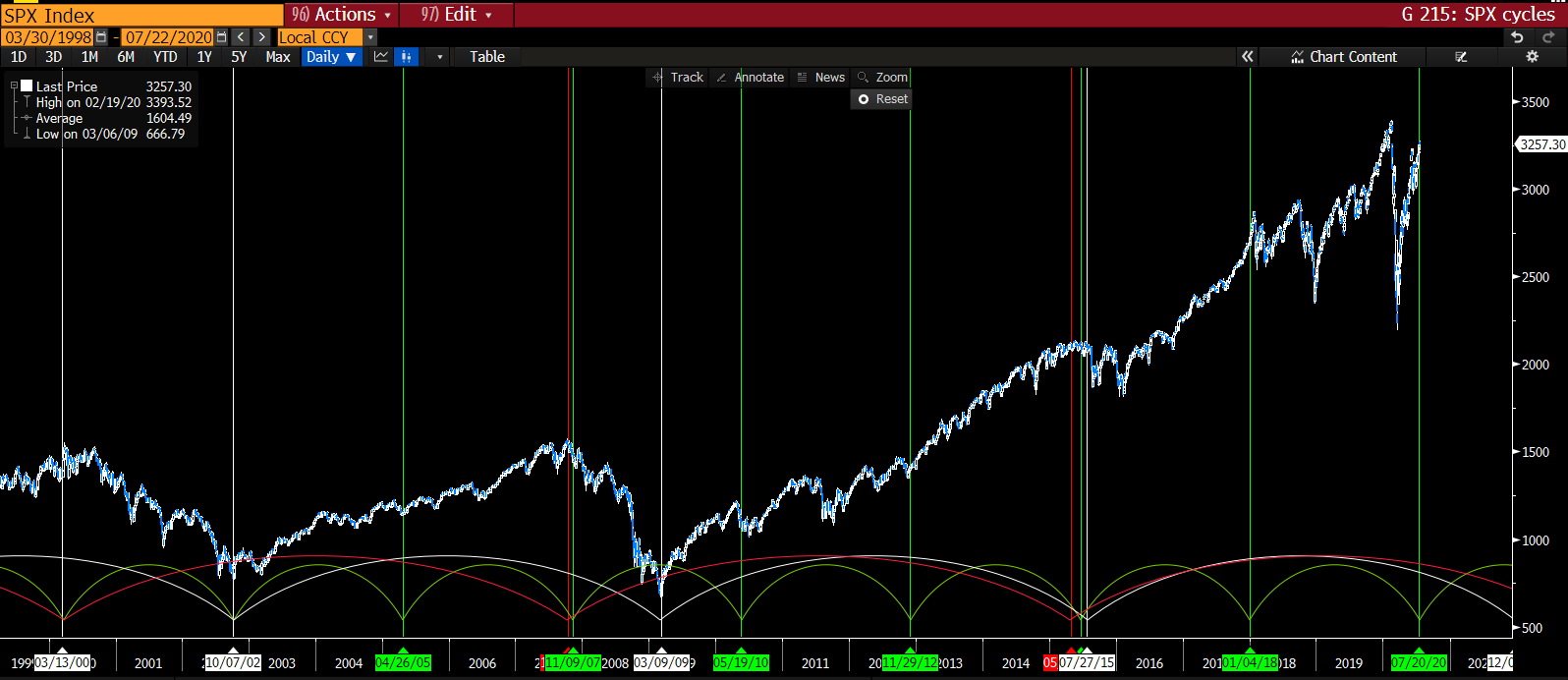Select the 1D time range
Image resolution: width=1568 pixels, height=680 pixels.
tap(19, 57)
